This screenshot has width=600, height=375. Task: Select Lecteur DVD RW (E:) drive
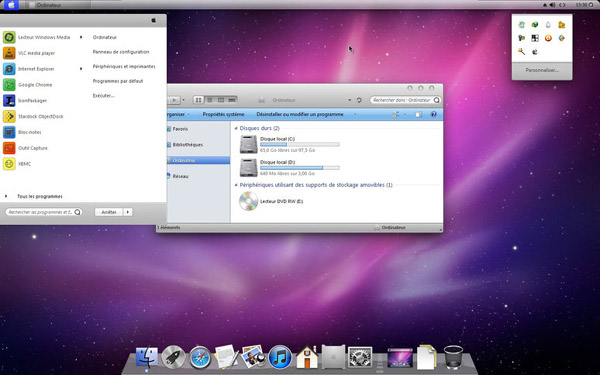coord(271,201)
